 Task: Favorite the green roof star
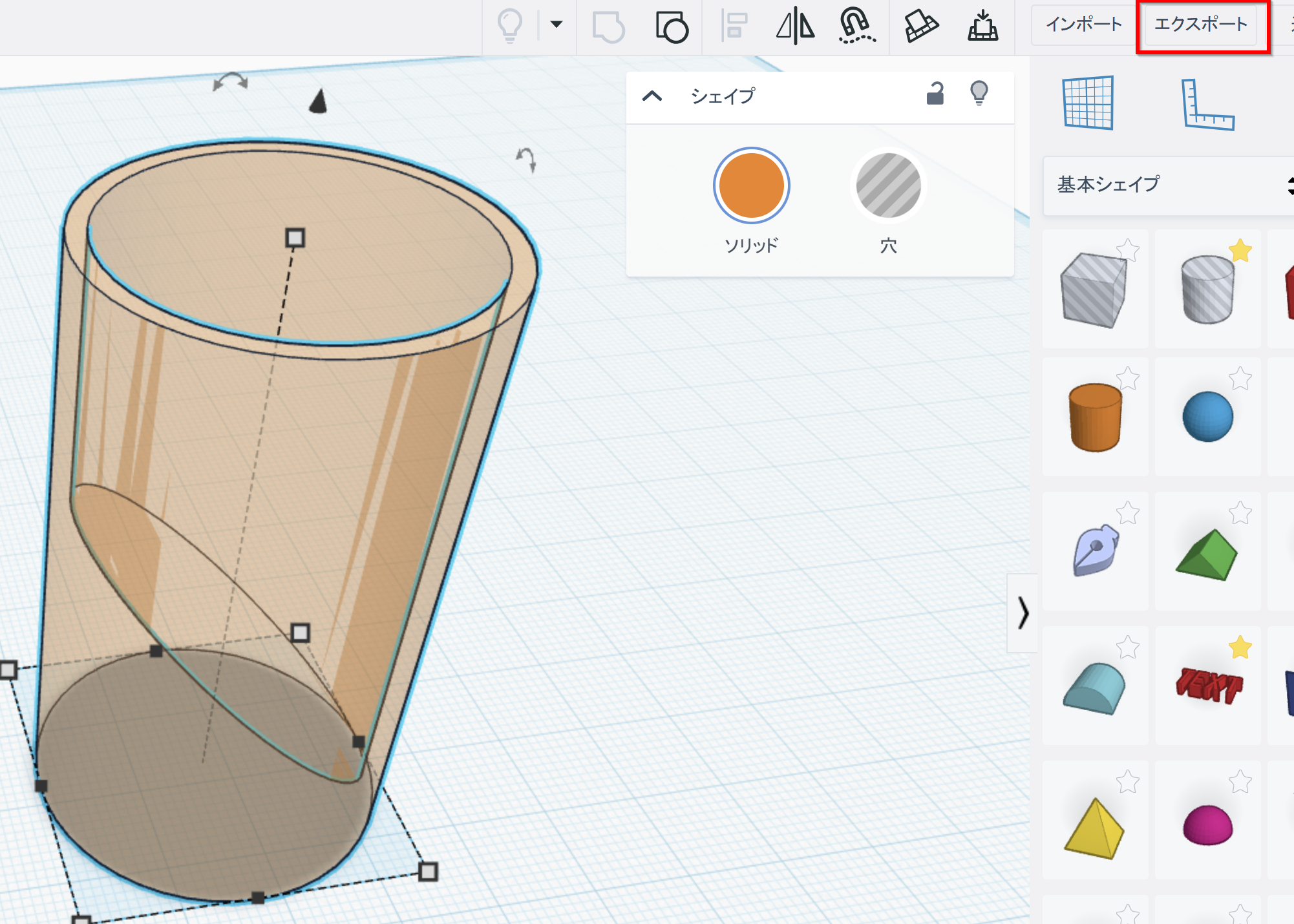(x=1240, y=513)
